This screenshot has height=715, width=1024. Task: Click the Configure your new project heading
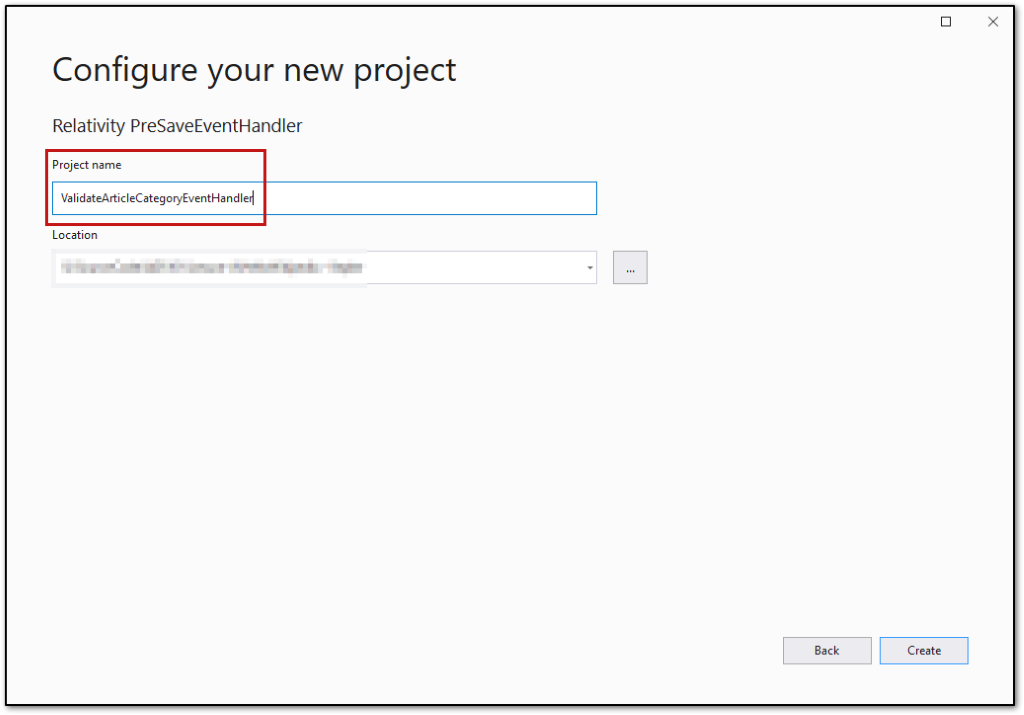click(x=254, y=70)
